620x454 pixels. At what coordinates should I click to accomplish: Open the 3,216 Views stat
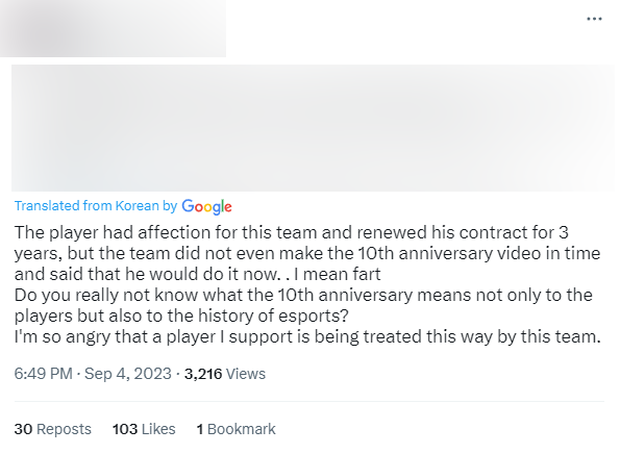pyautogui.click(x=224, y=374)
